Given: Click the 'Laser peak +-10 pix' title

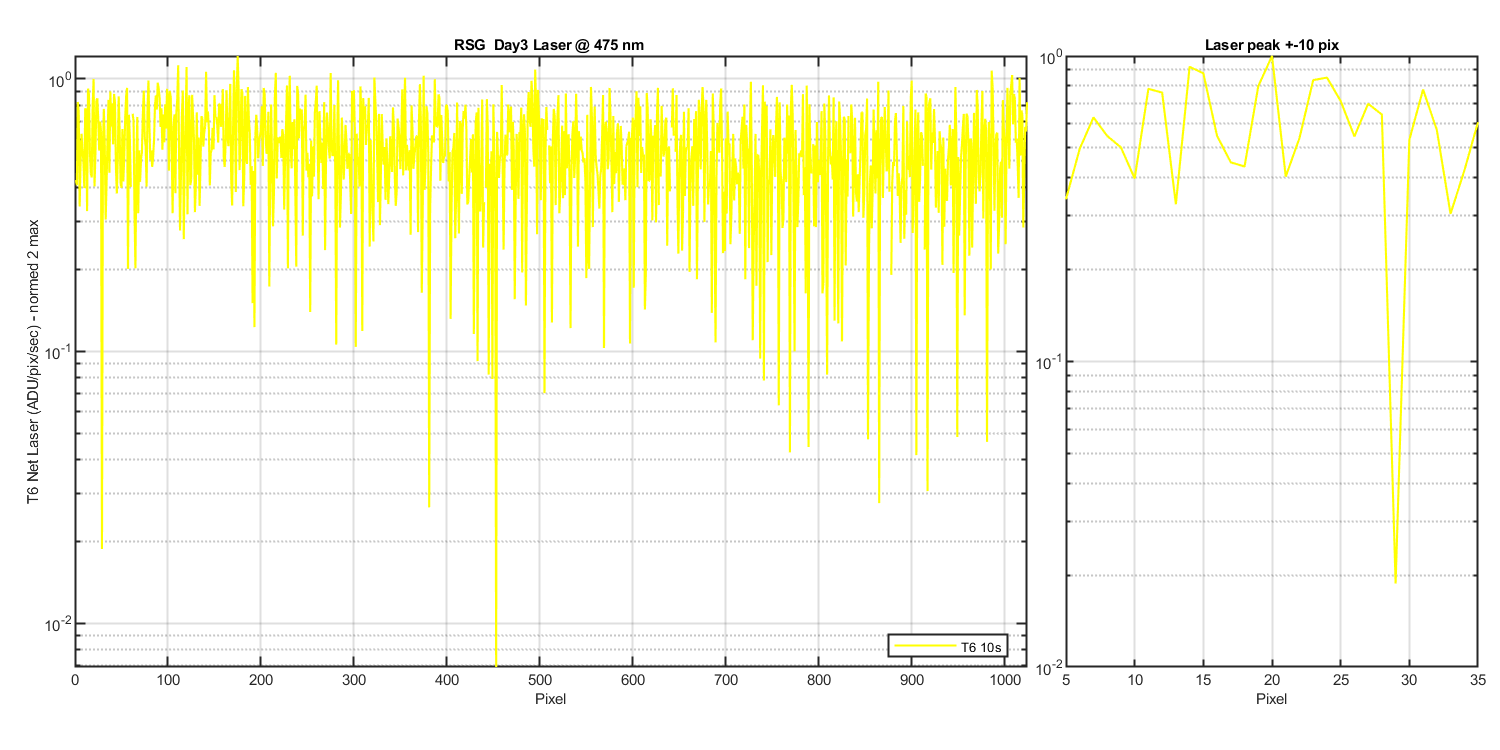Looking at the screenshot, I should point(1272,45).
